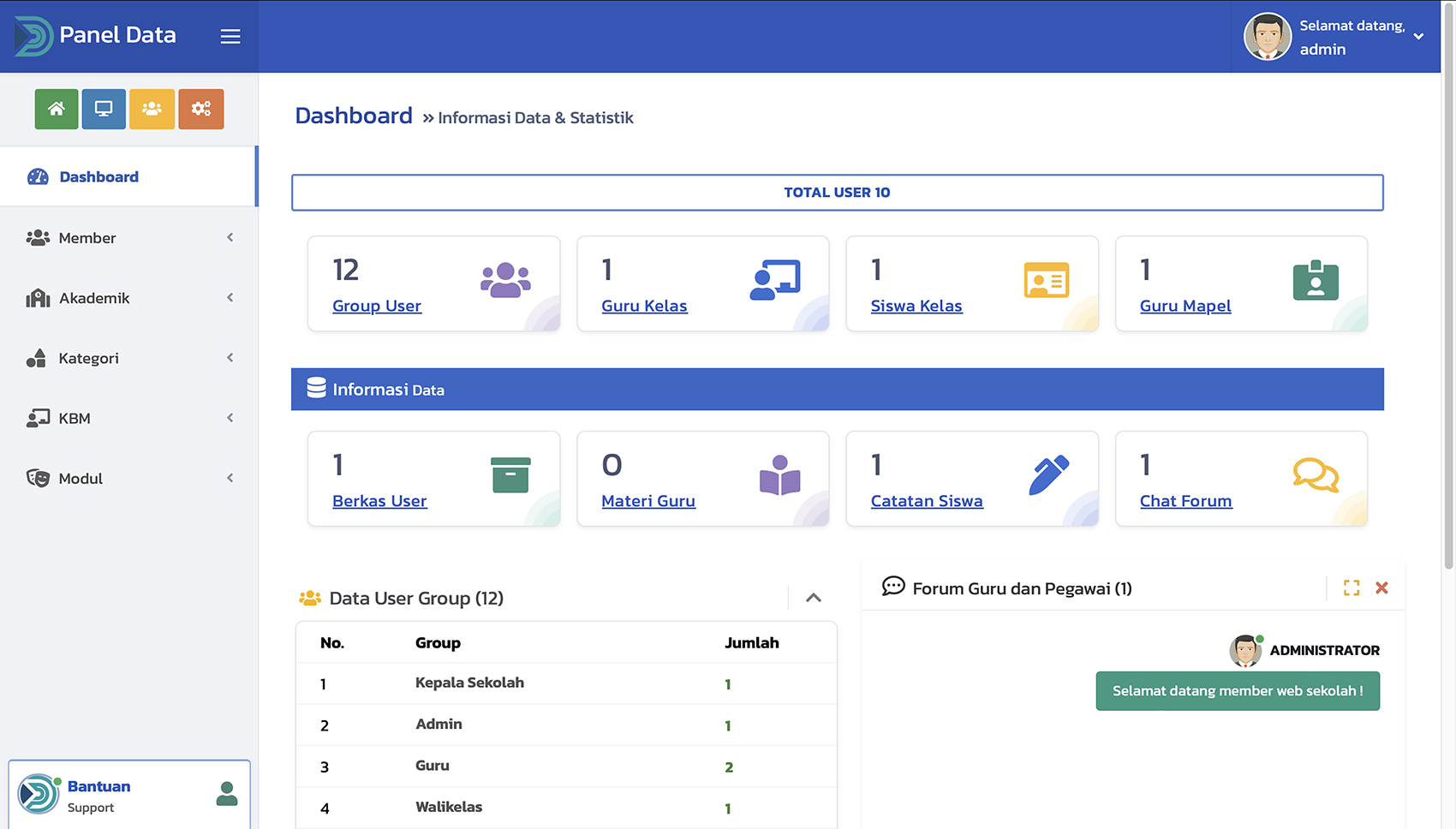Open the yellow users shortcut icon
The width and height of the screenshot is (1456, 829).
coord(152,109)
